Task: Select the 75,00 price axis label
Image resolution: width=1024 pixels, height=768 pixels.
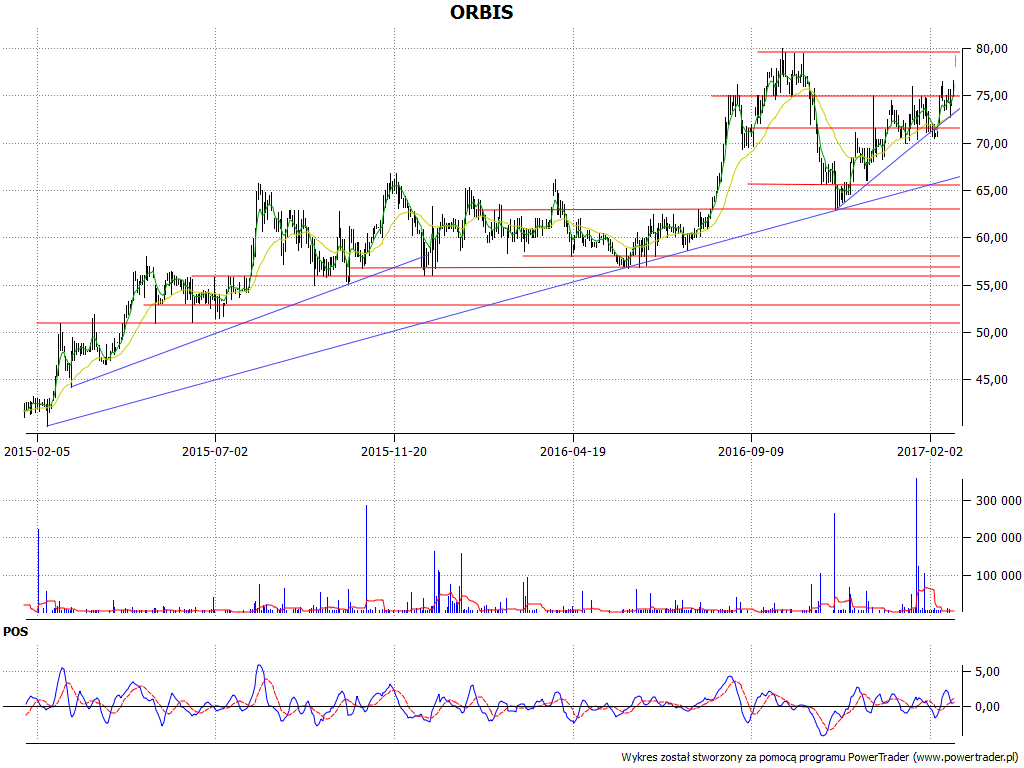Action: tap(991, 96)
